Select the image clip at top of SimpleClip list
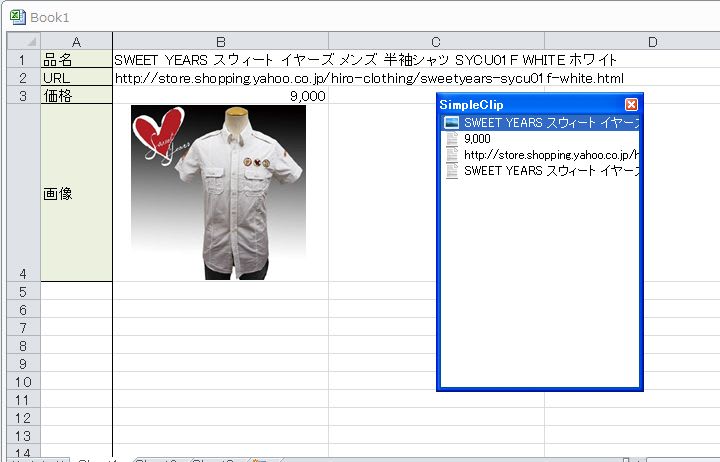The image size is (720, 462). pos(540,122)
